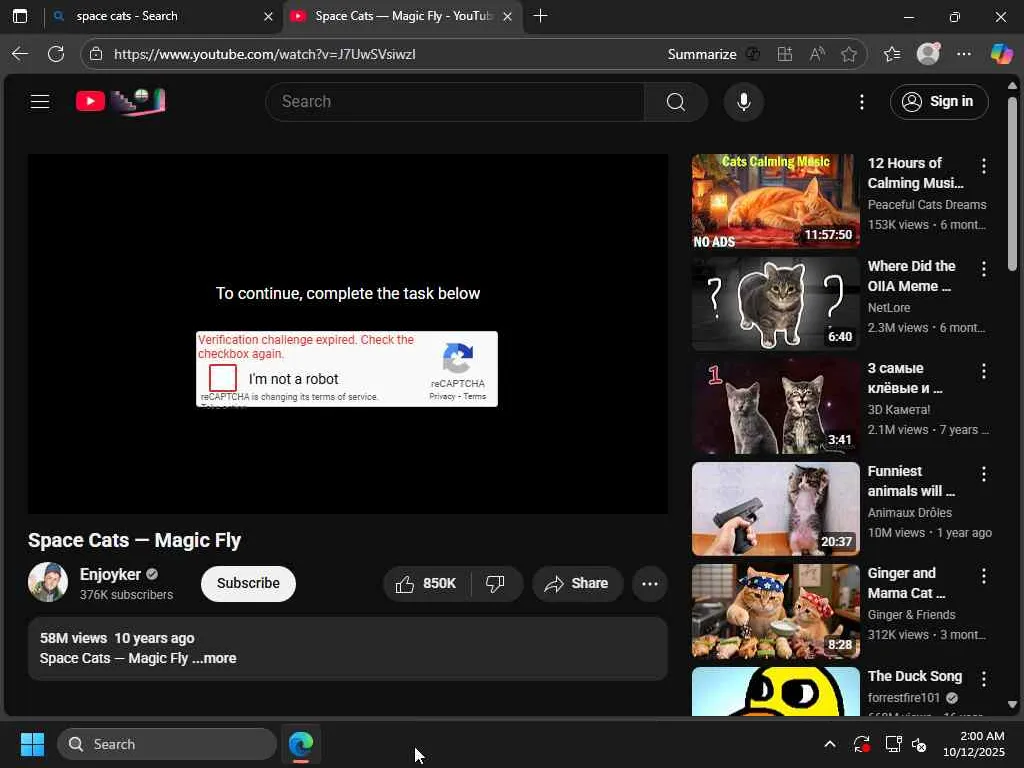
Task: Open the Favorites list icon
Action: [x=892, y=54]
